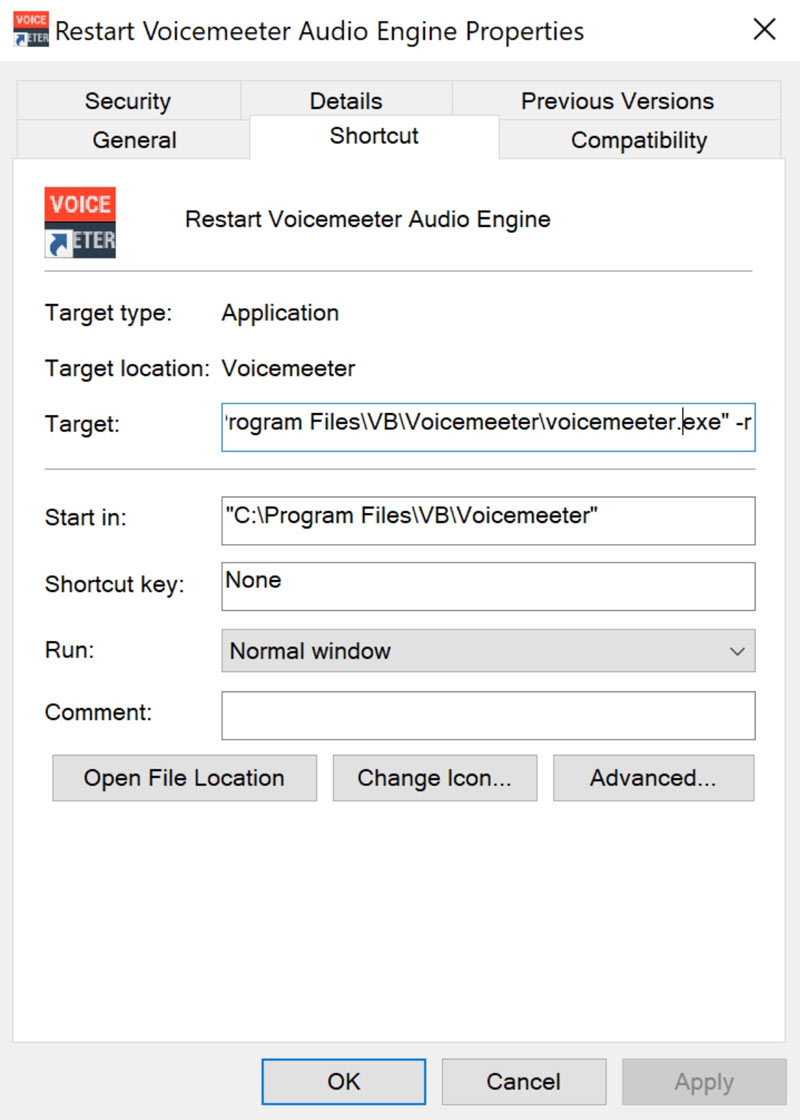Viewport: 800px width, 1120px height.
Task: Click the 'Voicemeeter' target location value
Action: coord(288,369)
